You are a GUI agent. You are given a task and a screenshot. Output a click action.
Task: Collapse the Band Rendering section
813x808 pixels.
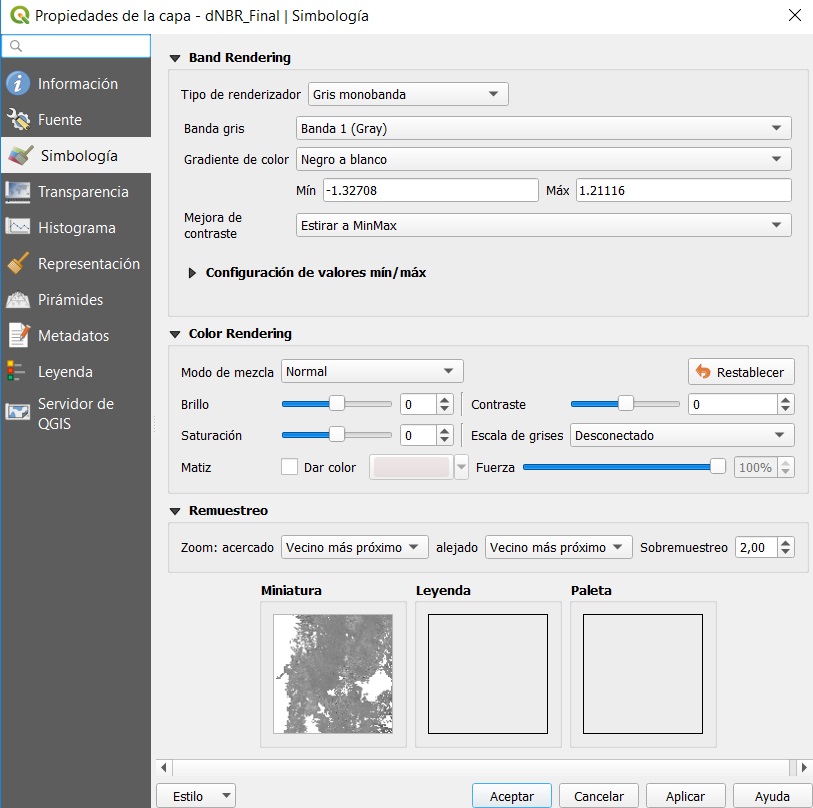pos(176,58)
